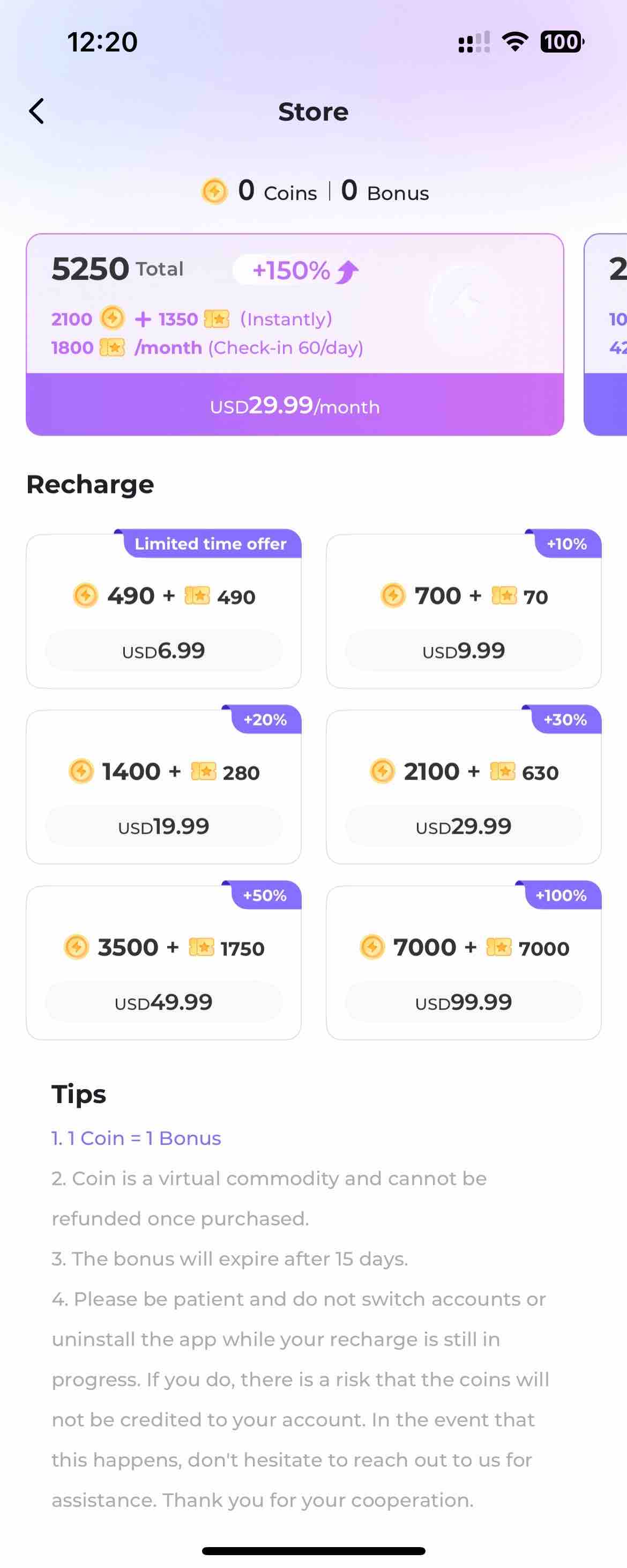Tap Wi-Fi icon in status bar

514,42
